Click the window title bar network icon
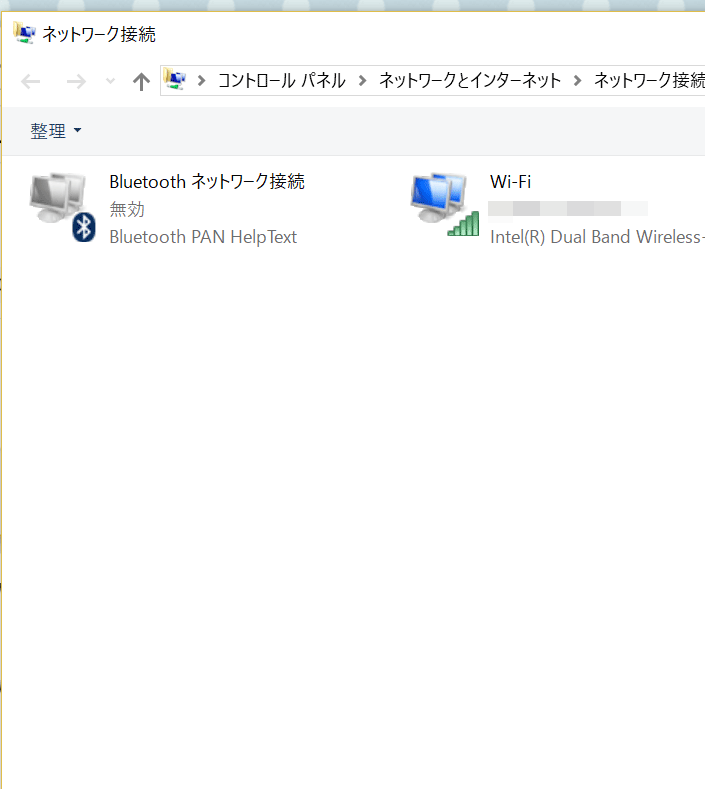This screenshot has height=789, width=705. [24, 33]
